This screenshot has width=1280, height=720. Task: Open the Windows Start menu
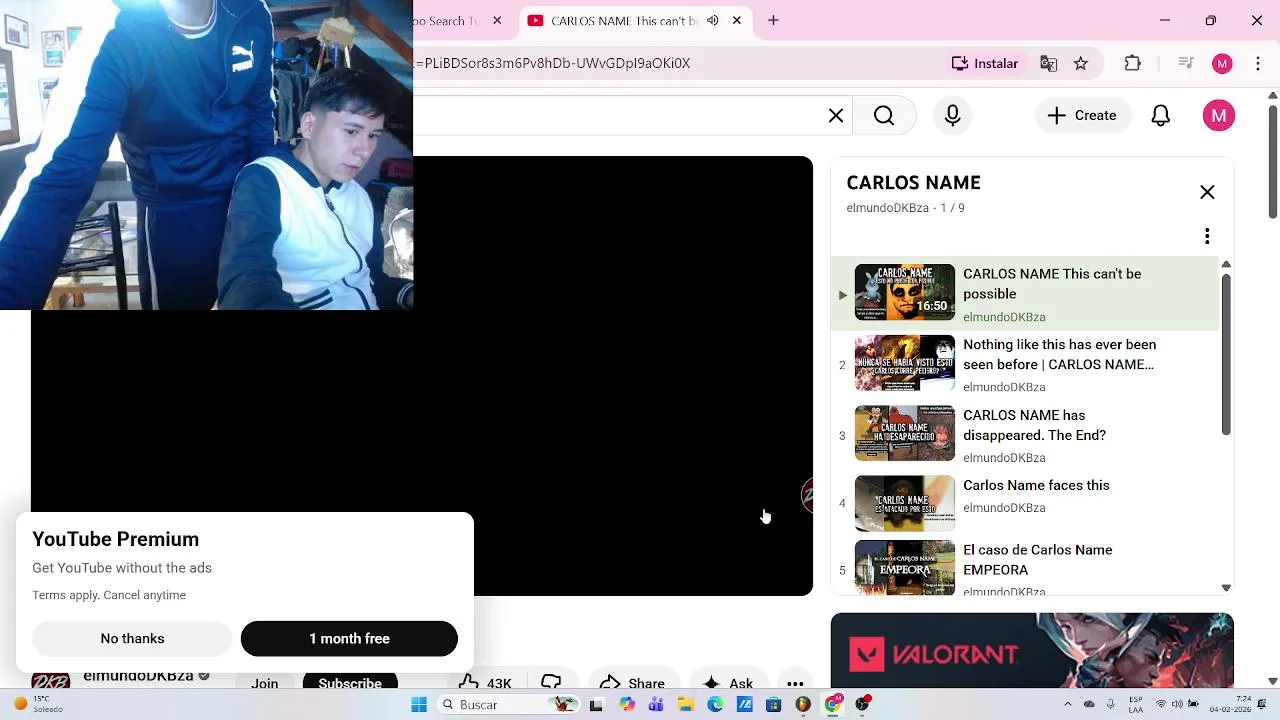point(419,705)
